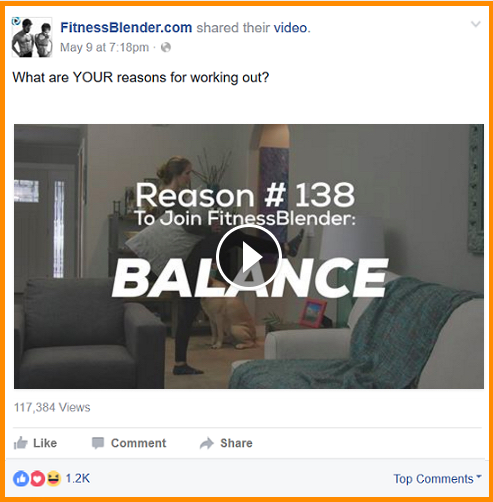Click the 117,384 Views count
Image resolution: width=493 pixels, height=502 pixels.
(x=52, y=407)
